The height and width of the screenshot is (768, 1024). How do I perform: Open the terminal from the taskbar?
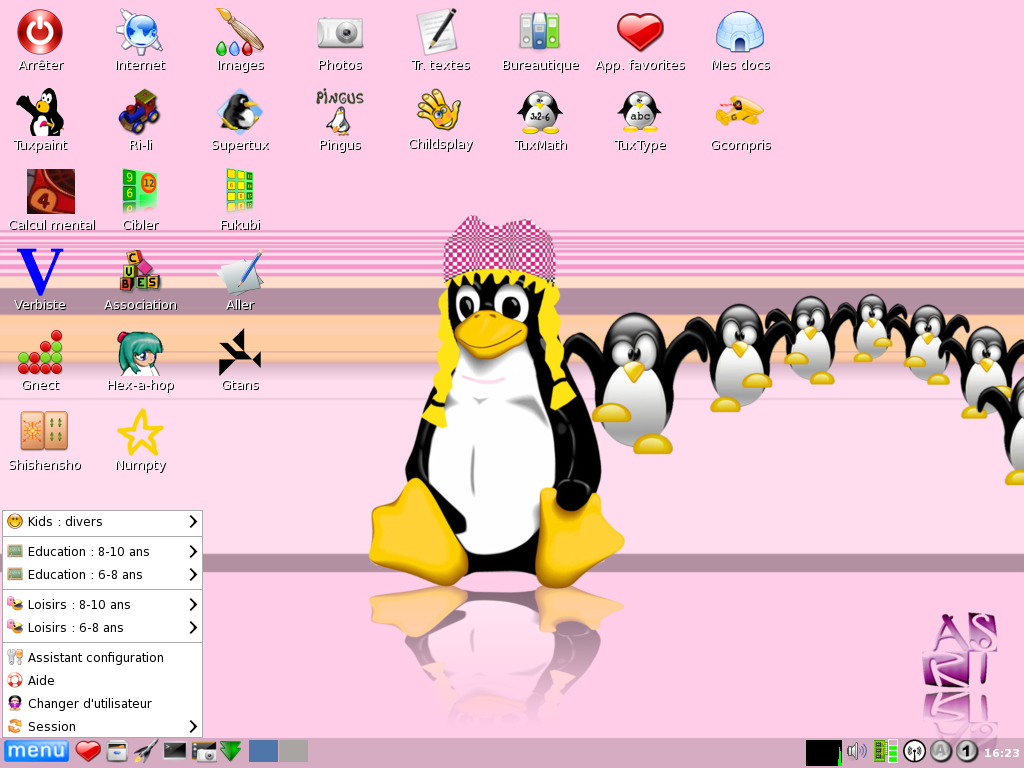click(174, 751)
